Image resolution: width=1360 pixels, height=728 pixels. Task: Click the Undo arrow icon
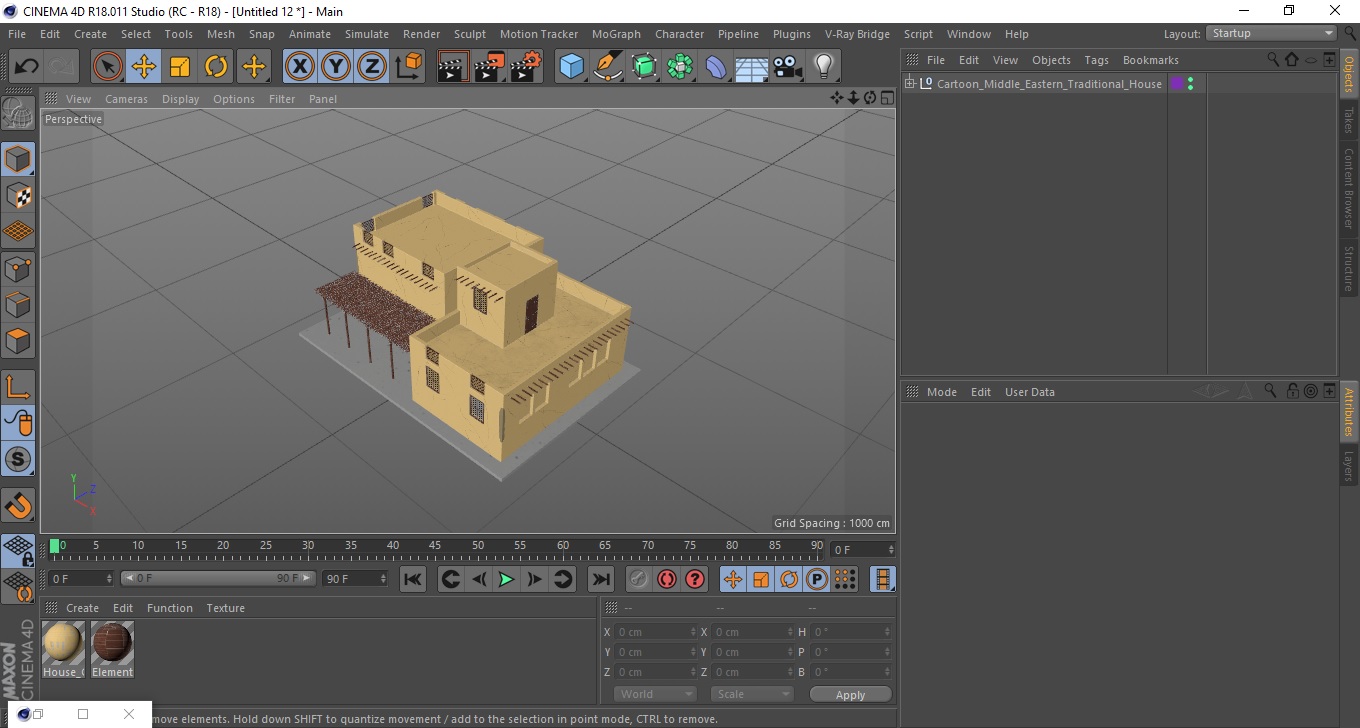point(26,67)
